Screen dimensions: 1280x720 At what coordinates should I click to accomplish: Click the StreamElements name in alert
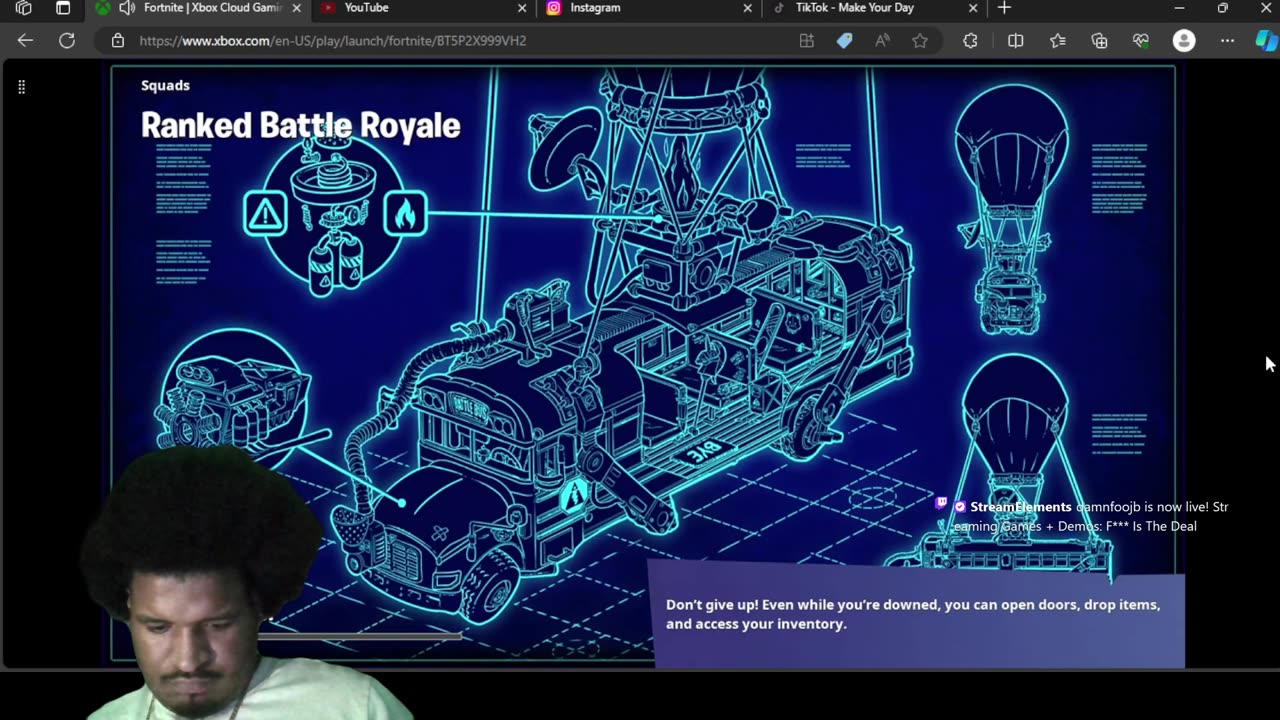pyautogui.click(x=1020, y=507)
